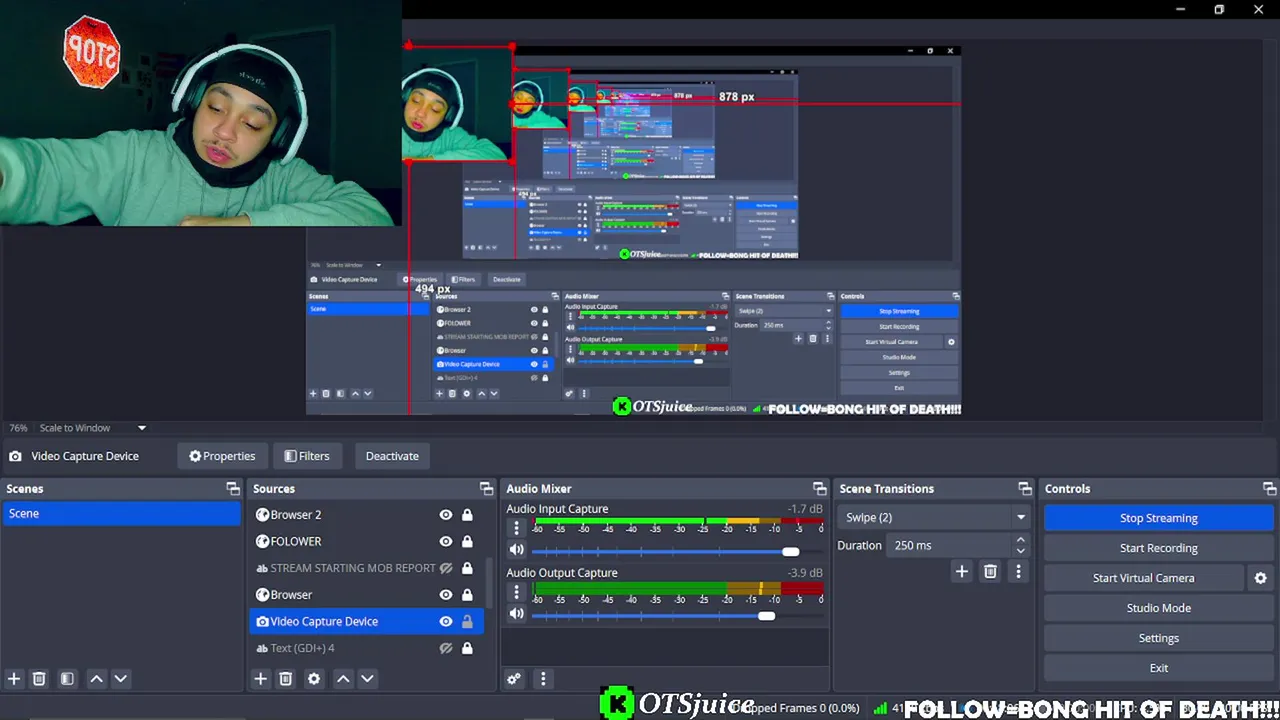Viewport: 1280px width, 720px height.
Task: Move source up arrow in Sources panel
Action: click(343, 679)
